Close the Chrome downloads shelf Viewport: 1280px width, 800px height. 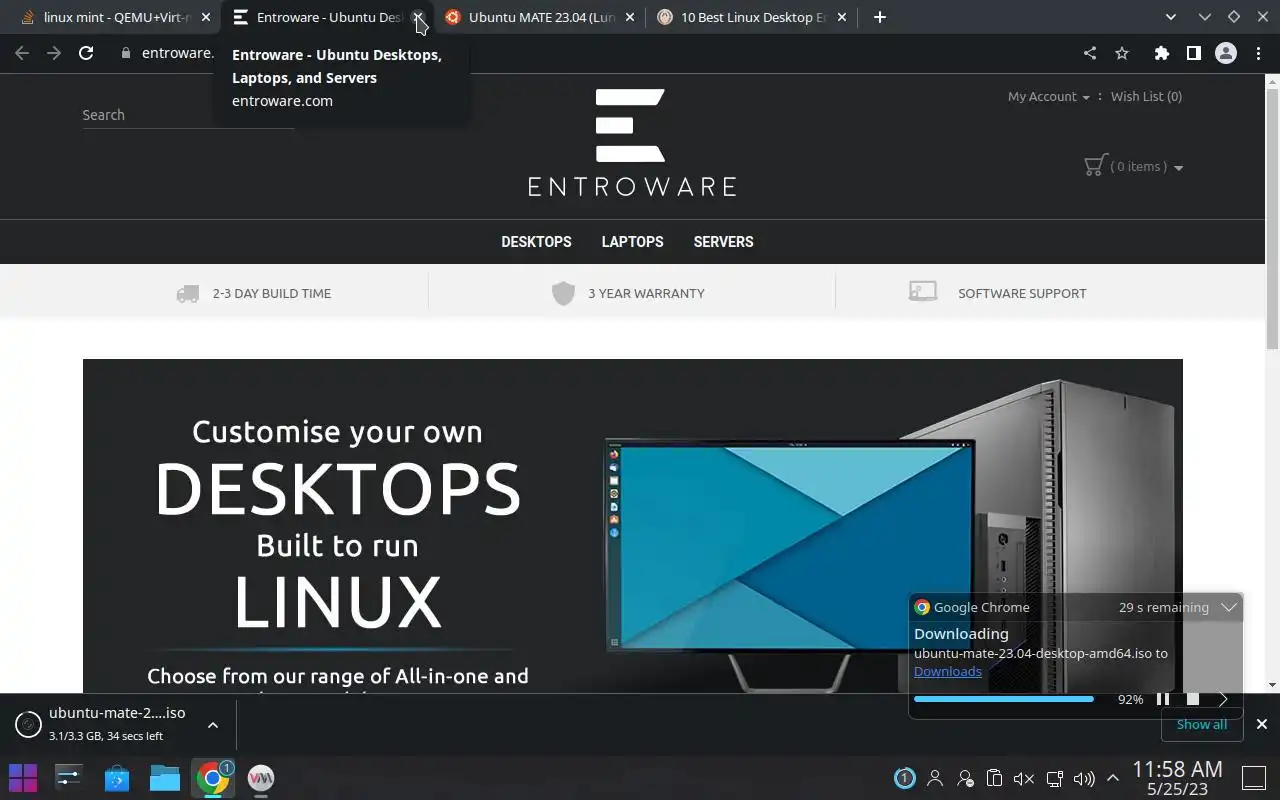[x=1261, y=724]
